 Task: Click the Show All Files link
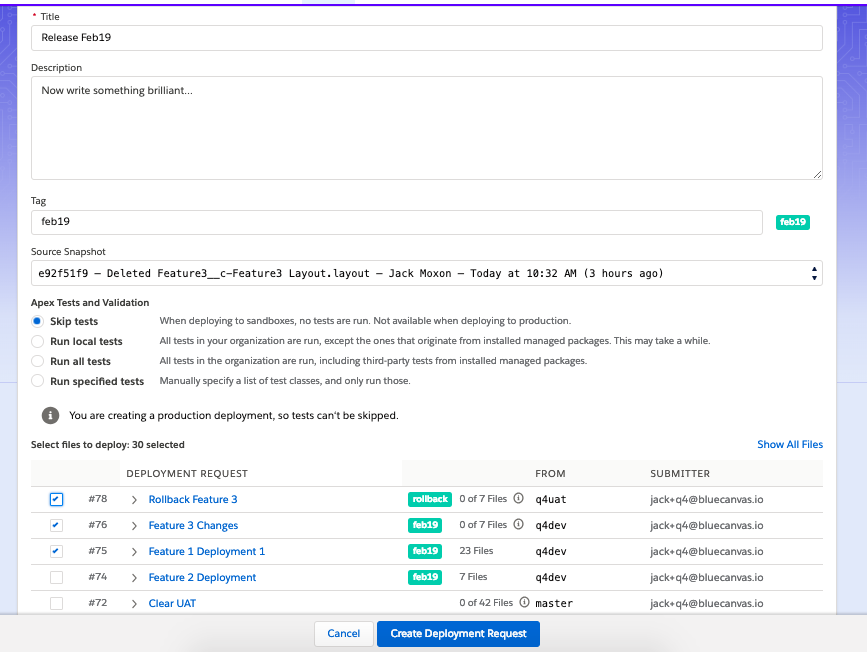[790, 445]
